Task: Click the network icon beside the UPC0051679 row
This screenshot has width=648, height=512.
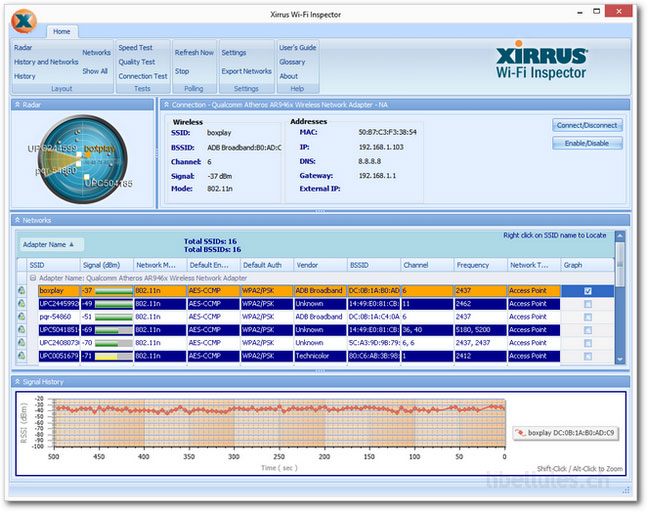Action: tap(21, 356)
